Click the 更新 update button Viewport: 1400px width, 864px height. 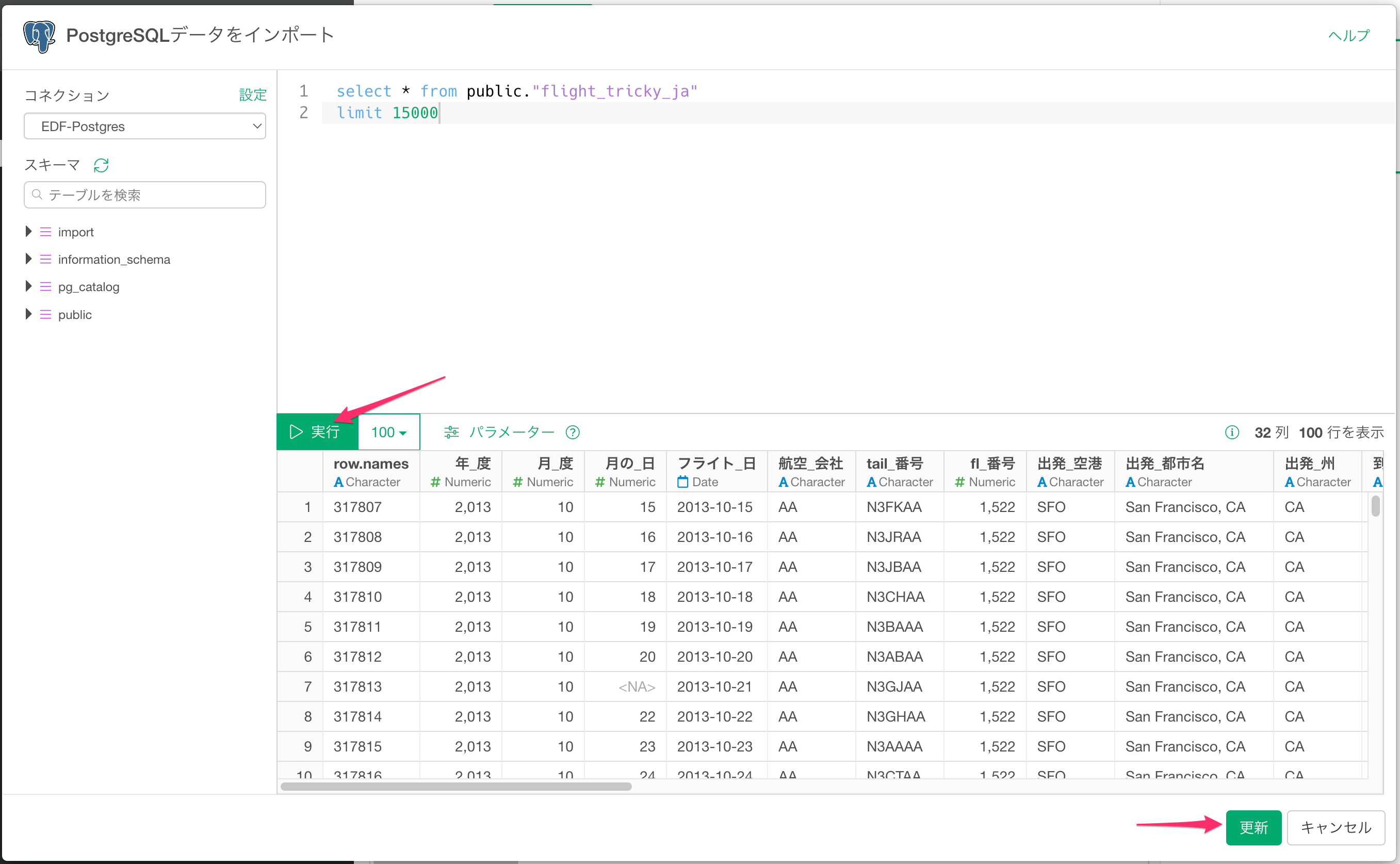pos(1254,827)
